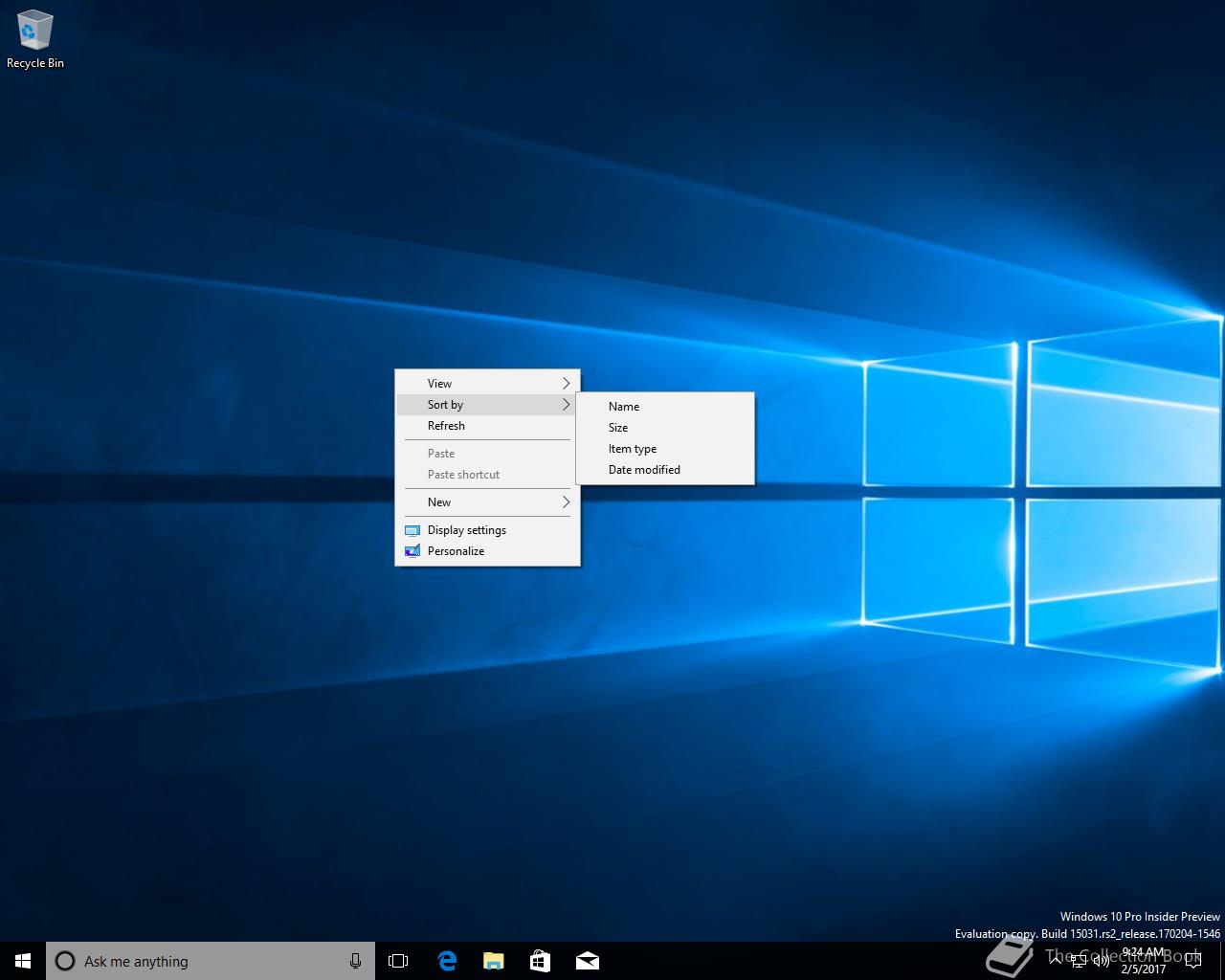Open the Mail app from taskbar

[x=587, y=961]
